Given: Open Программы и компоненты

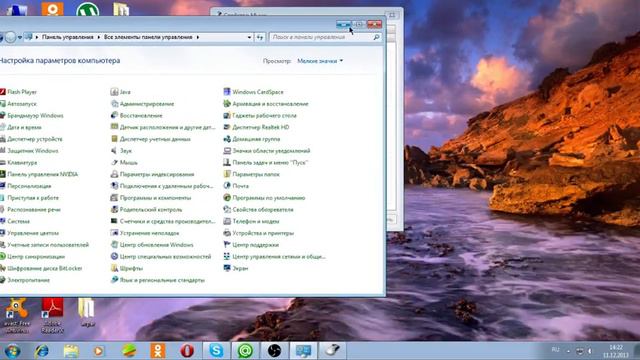Looking at the screenshot, I should 151,198.
